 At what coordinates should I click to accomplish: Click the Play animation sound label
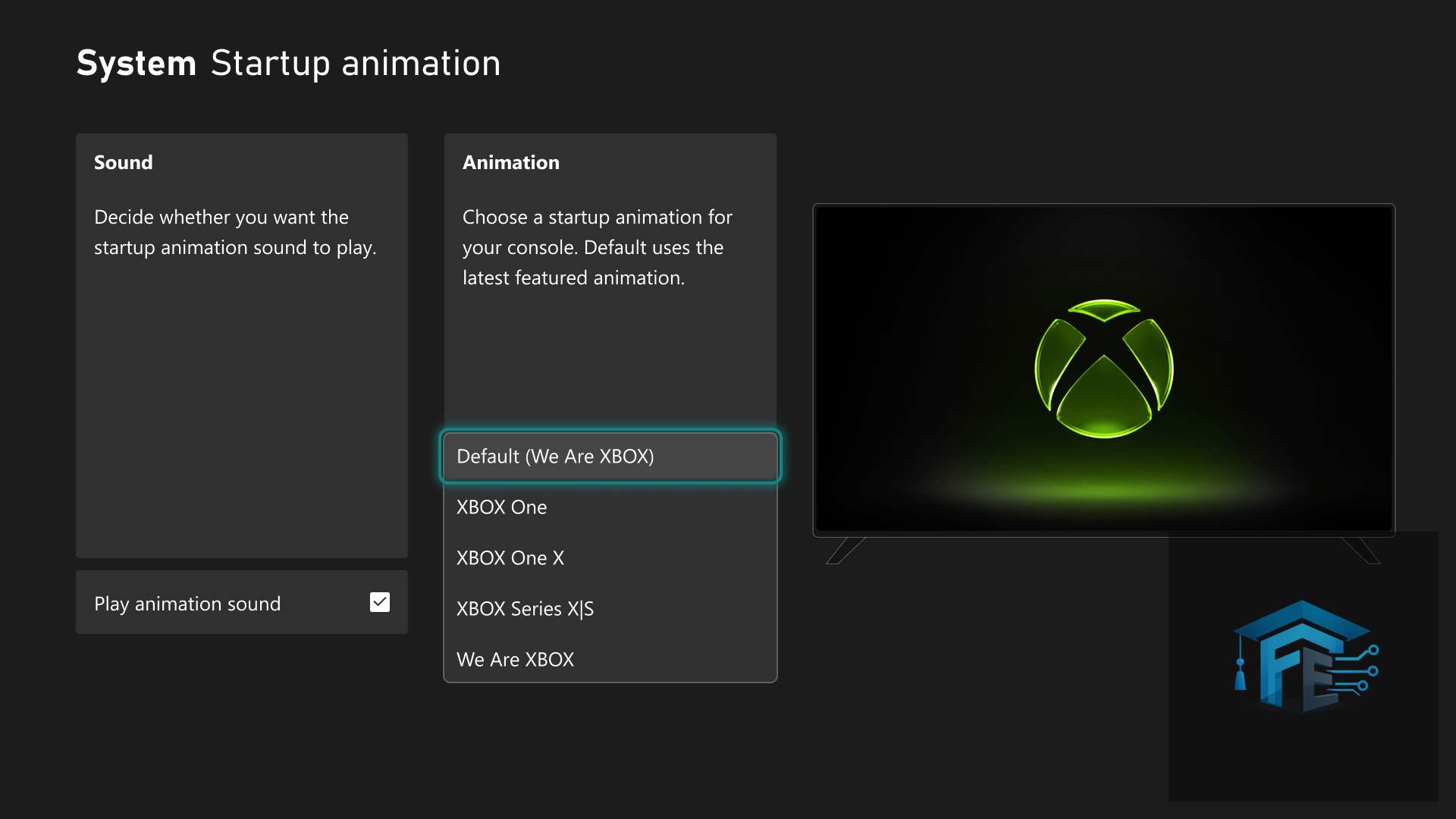pos(187,604)
